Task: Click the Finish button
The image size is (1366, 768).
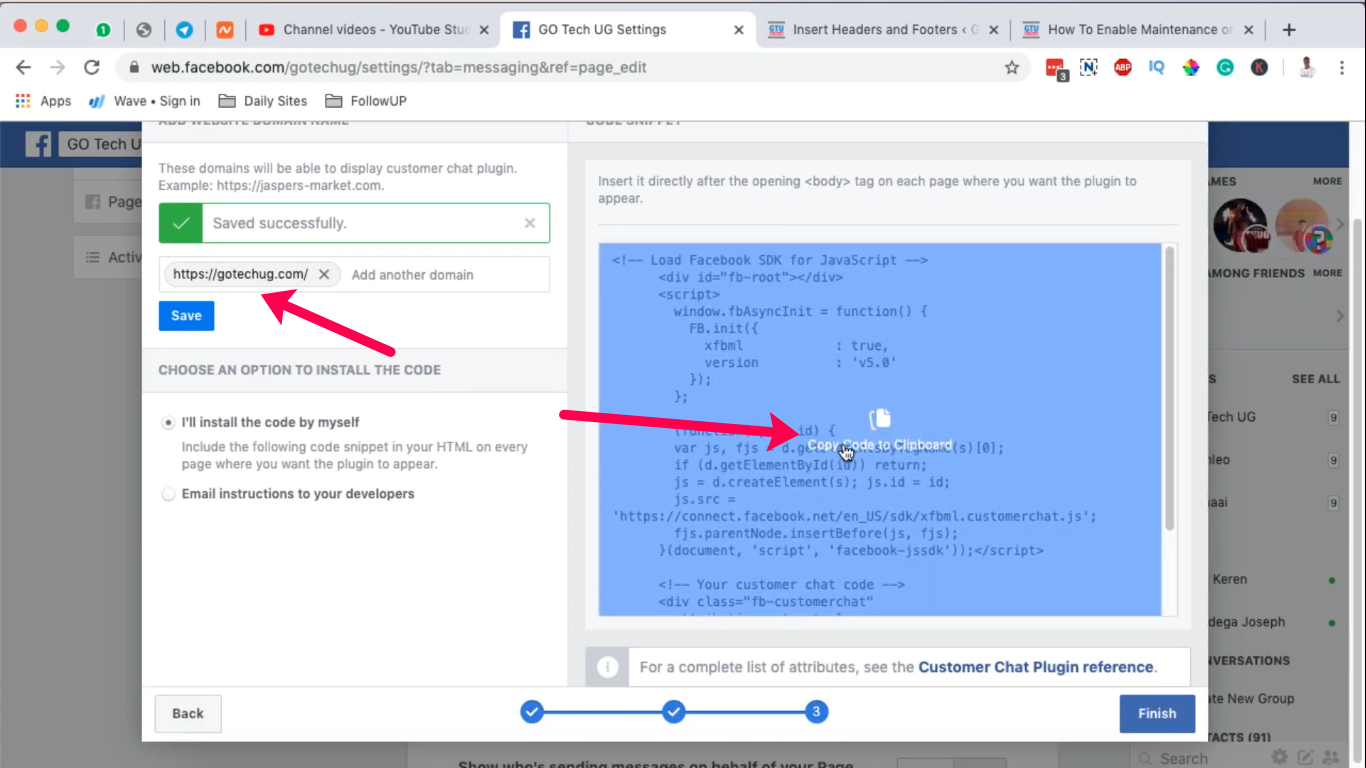Action: tap(1157, 713)
